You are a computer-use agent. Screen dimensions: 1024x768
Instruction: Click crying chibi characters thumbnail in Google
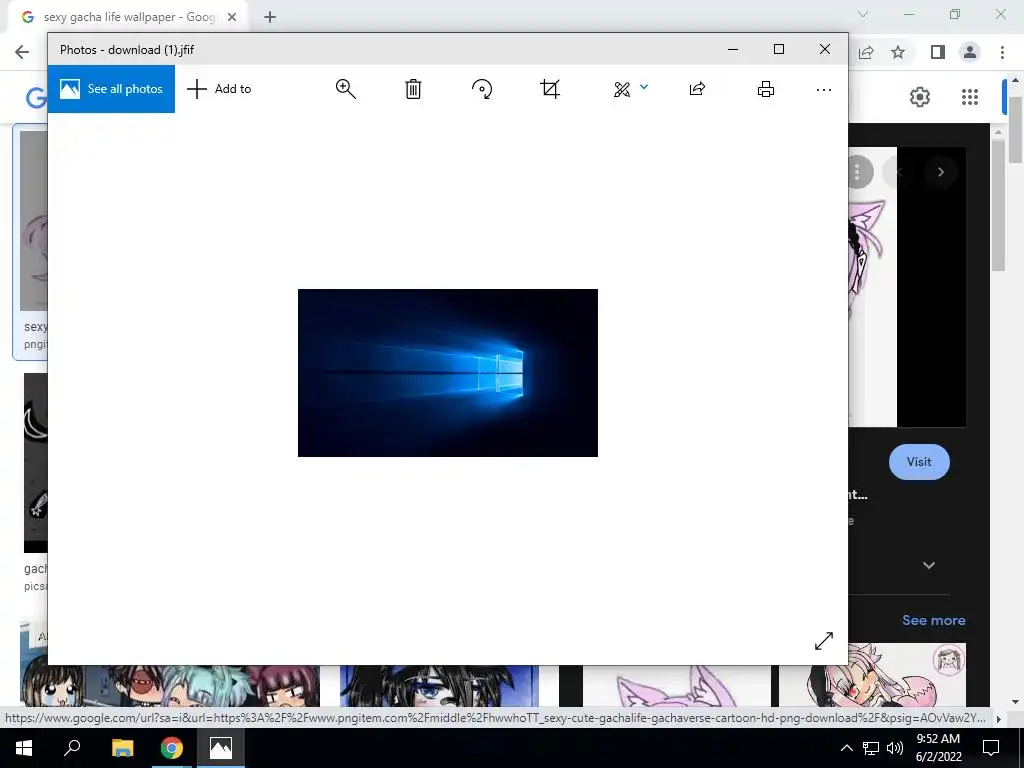tap(170, 686)
